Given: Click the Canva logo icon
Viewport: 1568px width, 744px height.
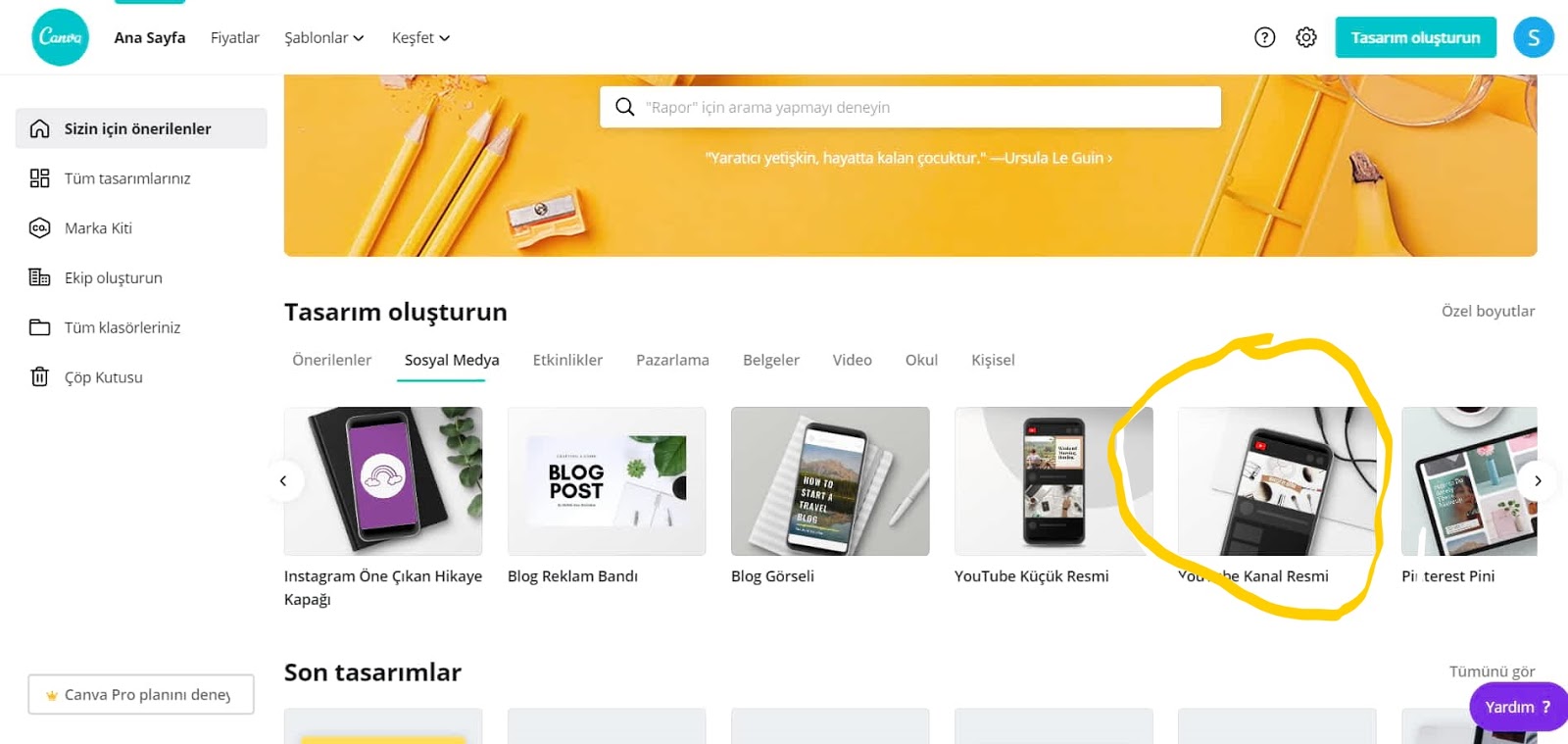Looking at the screenshot, I should 60,37.
